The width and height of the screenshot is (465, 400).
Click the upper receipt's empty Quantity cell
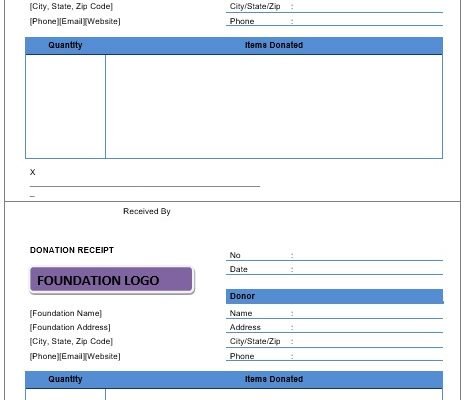point(65,106)
